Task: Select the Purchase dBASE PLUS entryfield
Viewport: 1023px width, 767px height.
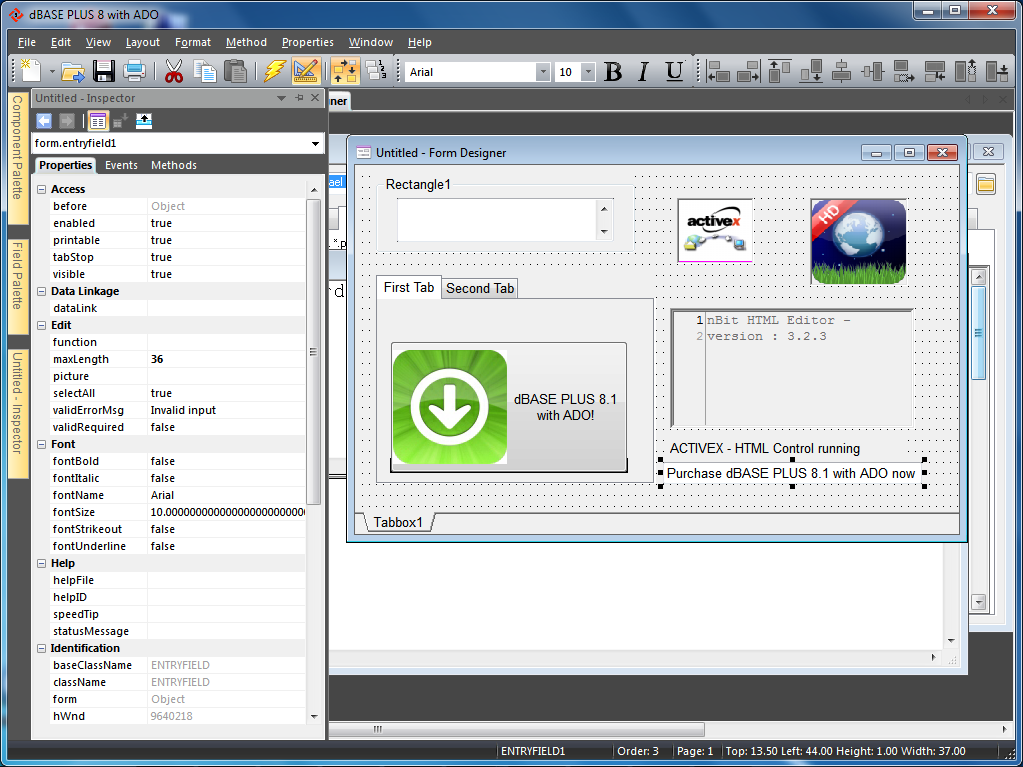Action: point(792,474)
